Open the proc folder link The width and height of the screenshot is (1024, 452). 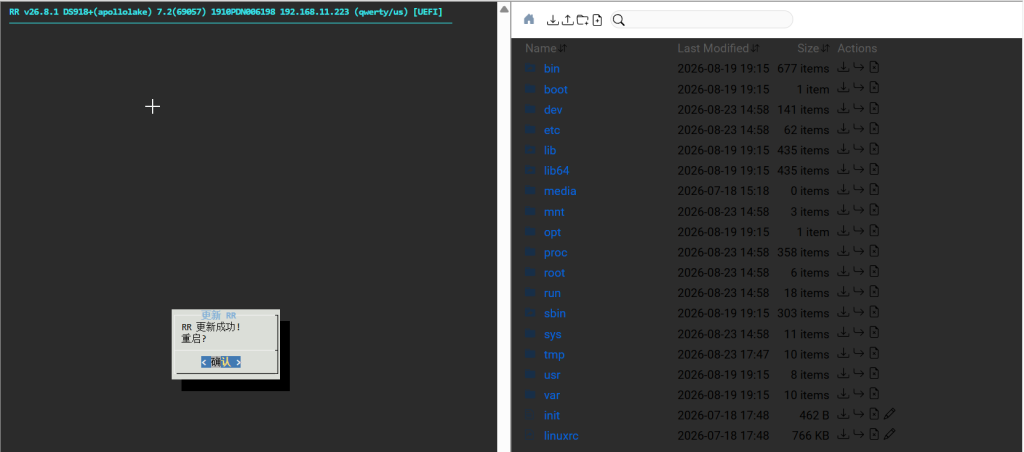click(556, 252)
